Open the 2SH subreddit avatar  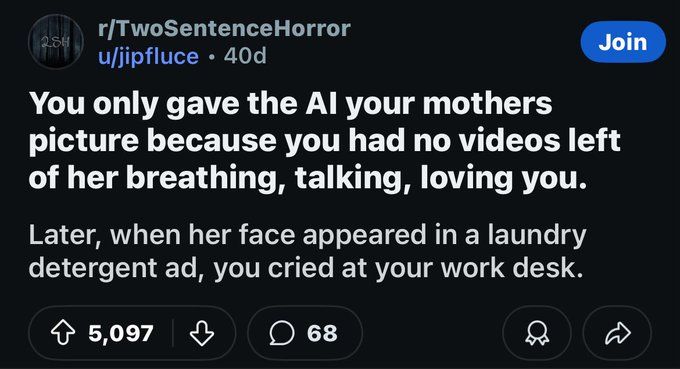click(x=56, y=41)
